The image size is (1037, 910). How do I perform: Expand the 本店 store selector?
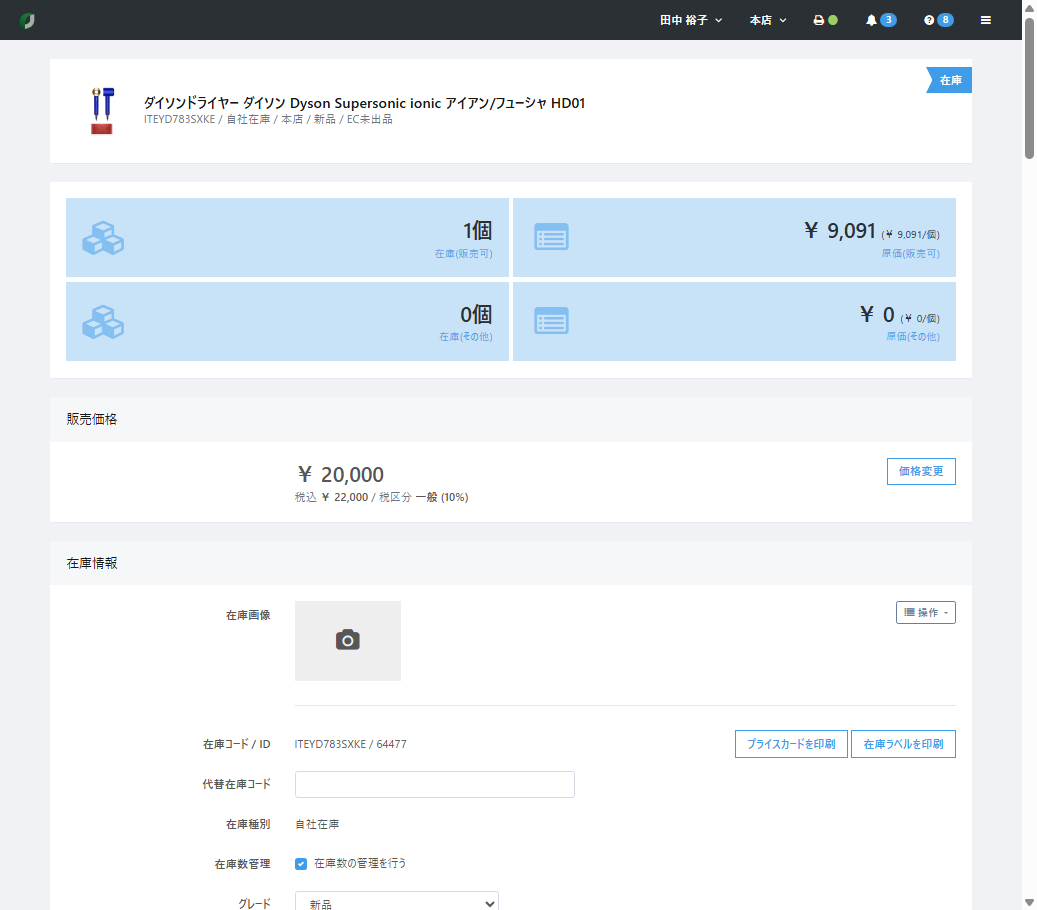point(768,21)
